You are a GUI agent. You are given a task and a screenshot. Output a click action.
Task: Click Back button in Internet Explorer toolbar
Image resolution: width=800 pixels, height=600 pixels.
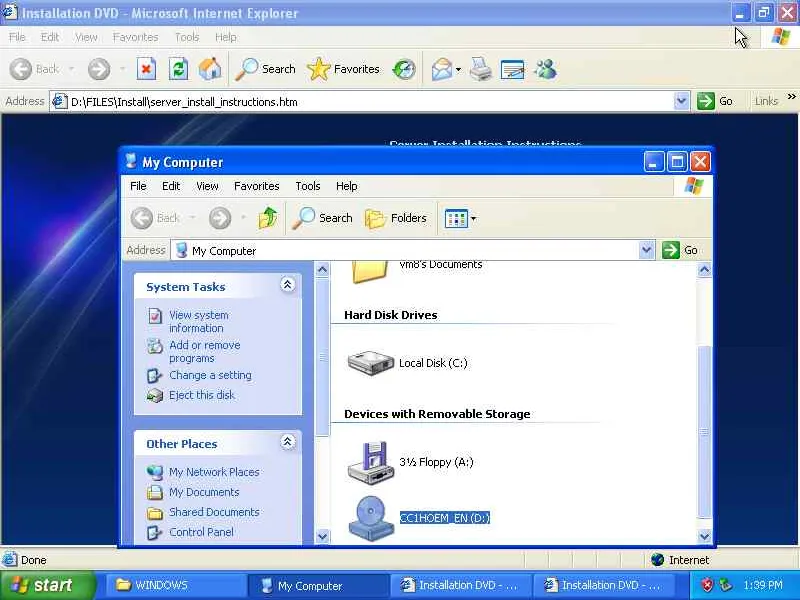35,69
